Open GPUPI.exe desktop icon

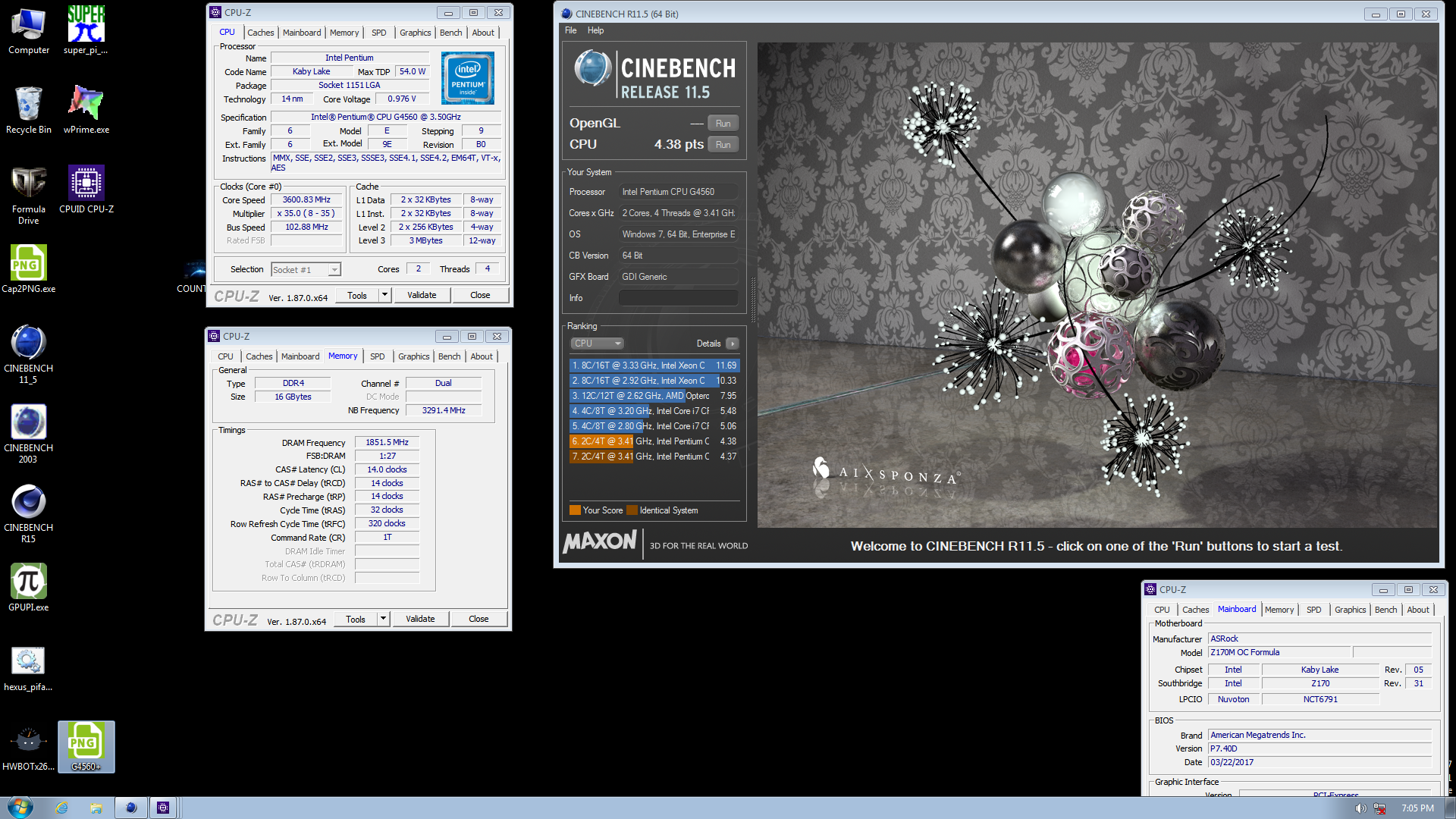click(29, 588)
